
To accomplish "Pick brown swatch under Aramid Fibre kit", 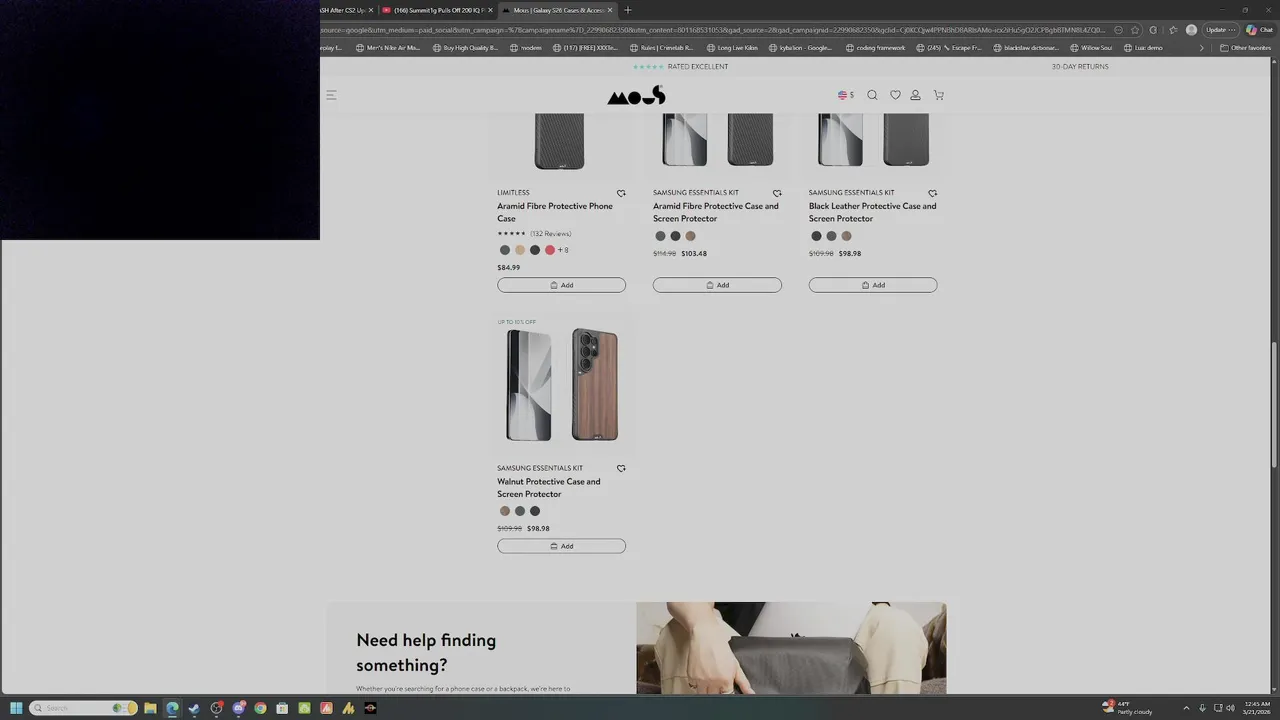I will click(690, 236).
